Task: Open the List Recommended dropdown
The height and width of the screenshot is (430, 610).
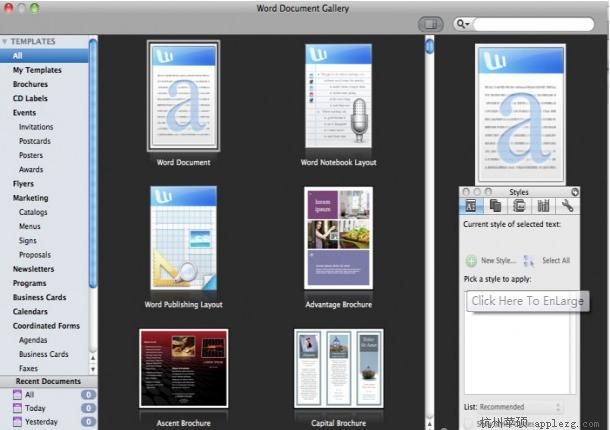Action: click(x=521, y=407)
